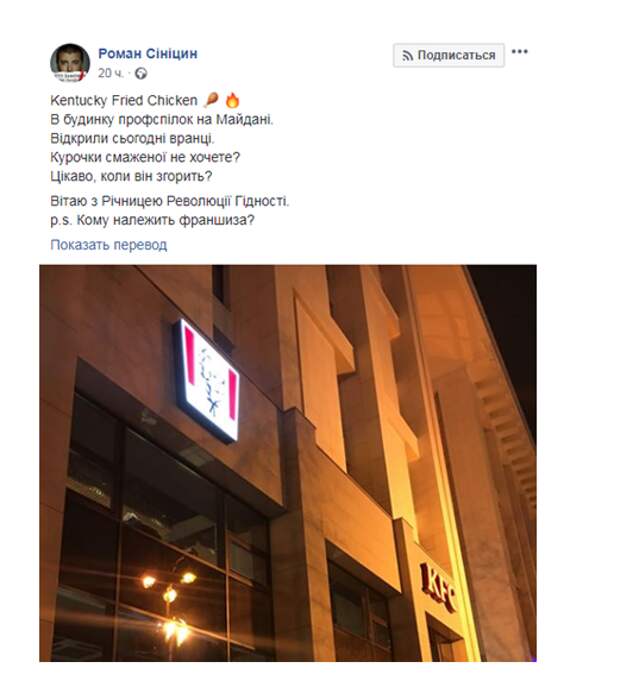The width and height of the screenshot is (620, 687).
Task: Click the street lamp reflection in window
Action: click(x=171, y=606)
